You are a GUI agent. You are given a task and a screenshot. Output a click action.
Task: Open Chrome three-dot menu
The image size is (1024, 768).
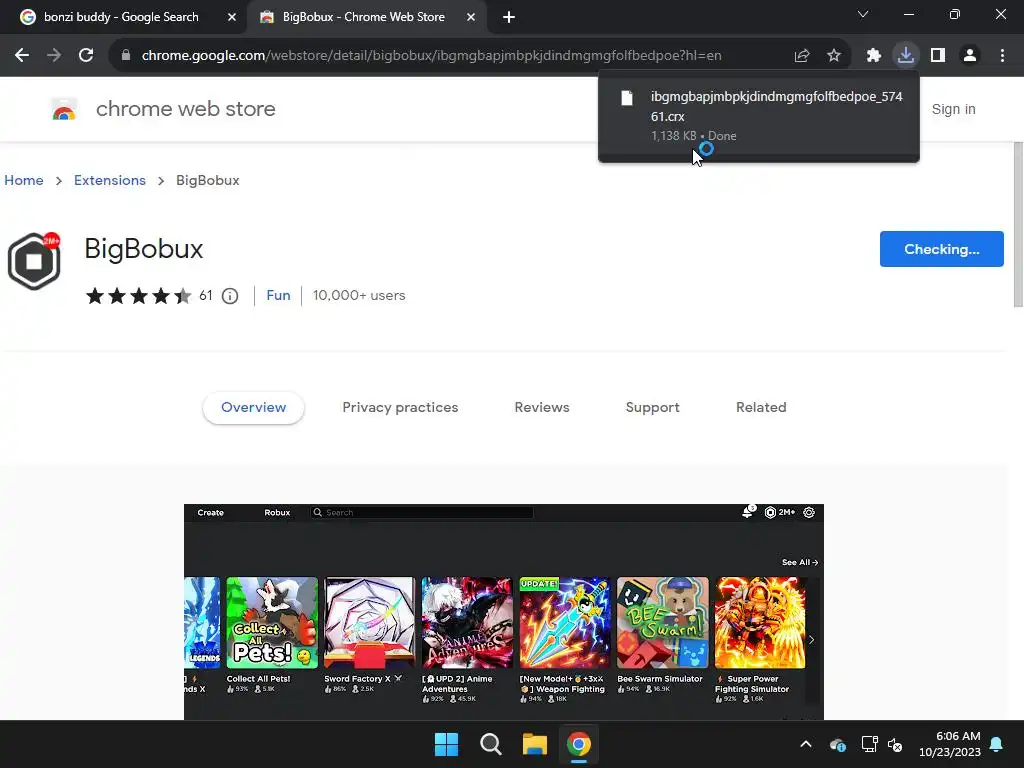(x=1002, y=56)
